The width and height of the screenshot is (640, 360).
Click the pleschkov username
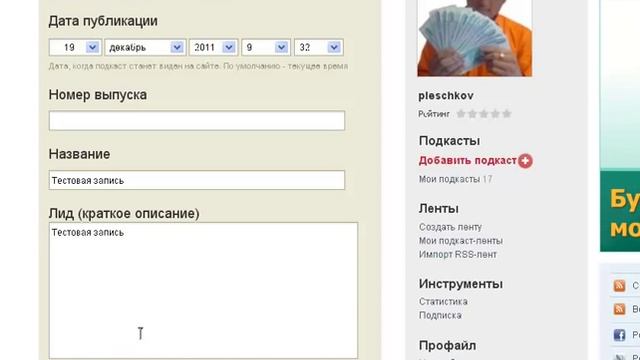pos(446,96)
